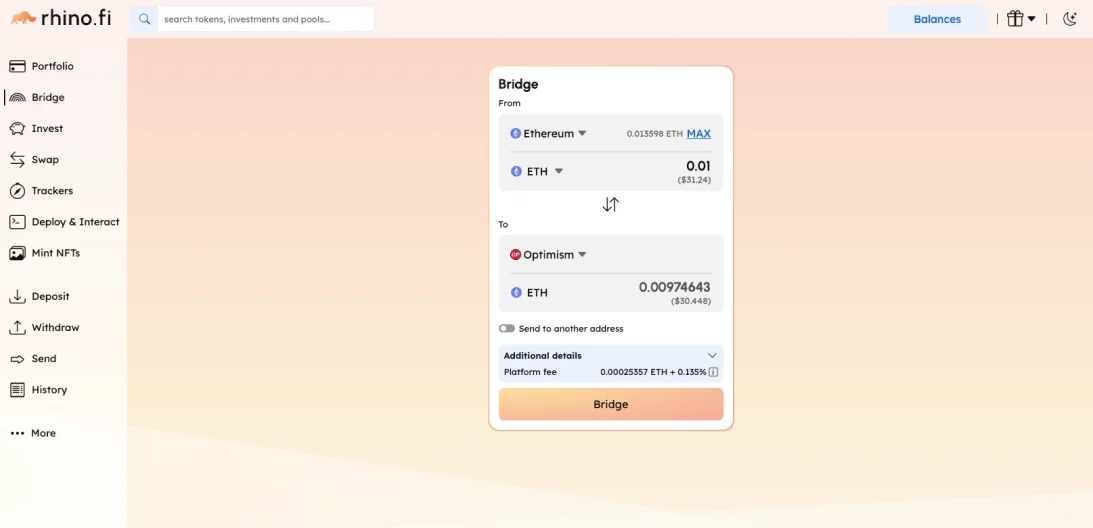Expand the More menu label
The width and height of the screenshot is (1093, 528).
tap(43, 433)
